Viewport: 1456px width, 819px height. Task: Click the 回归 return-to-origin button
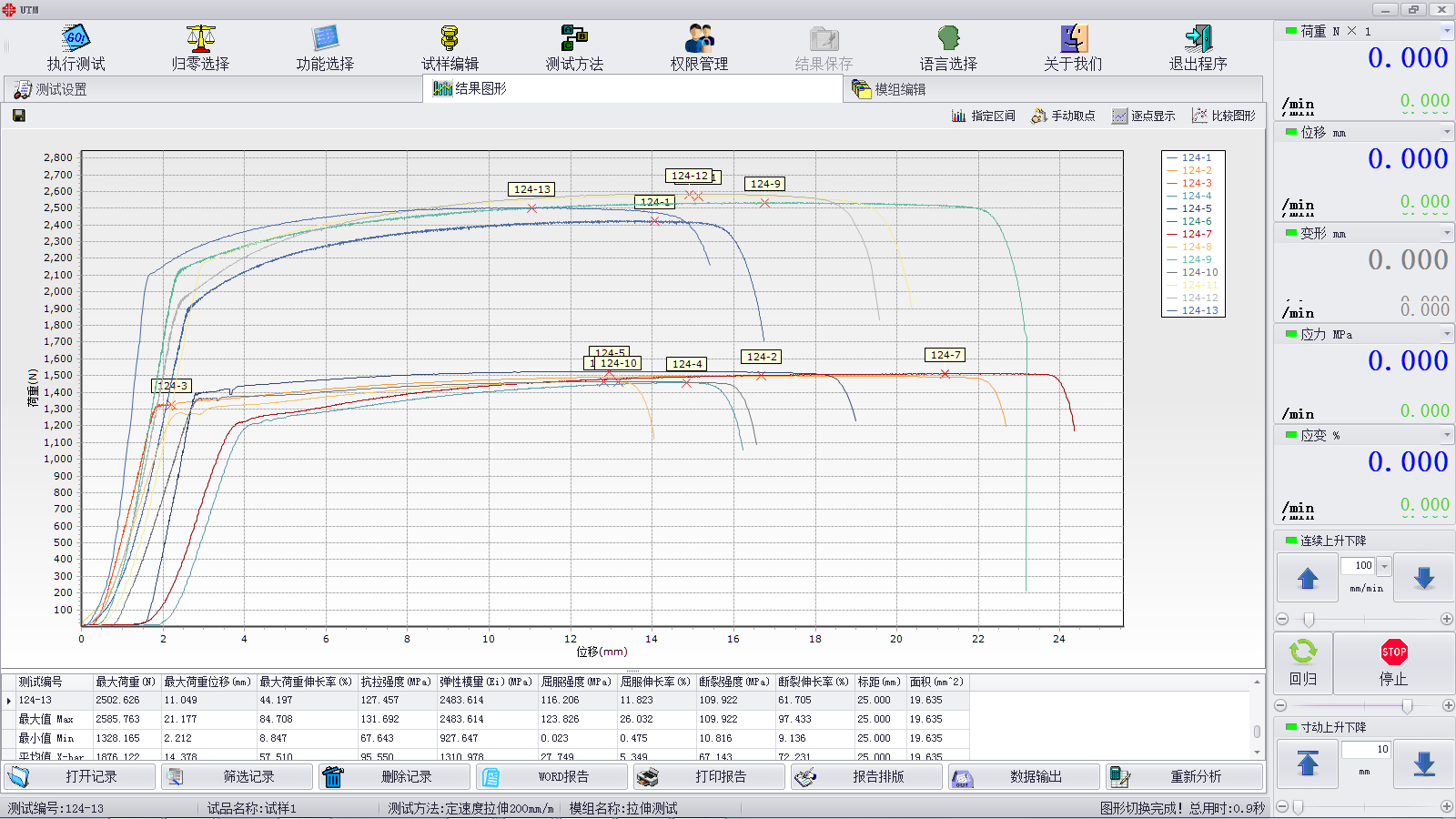click(x=1303, y=663)
